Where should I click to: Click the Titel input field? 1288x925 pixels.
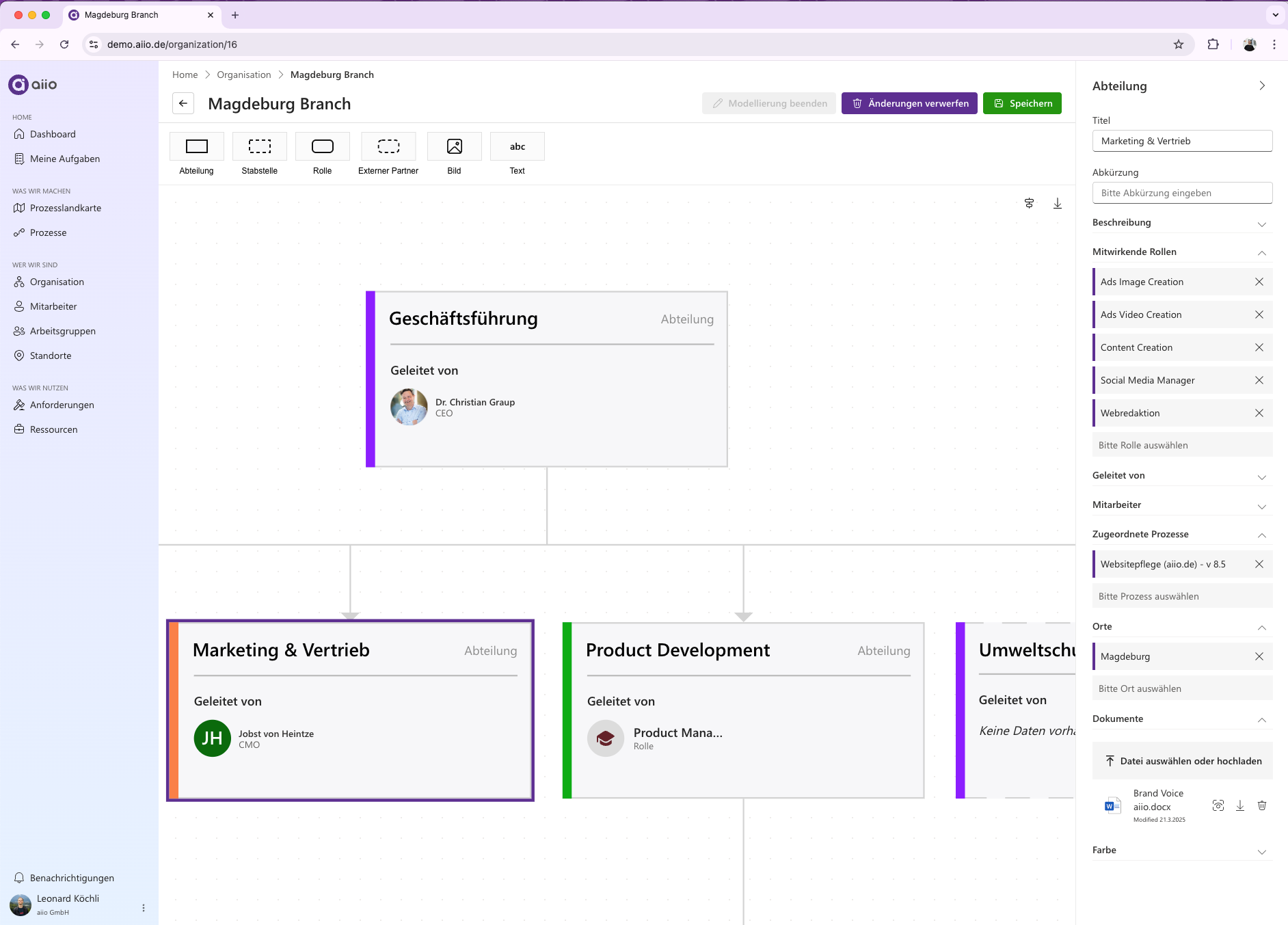pos(1182,141)
